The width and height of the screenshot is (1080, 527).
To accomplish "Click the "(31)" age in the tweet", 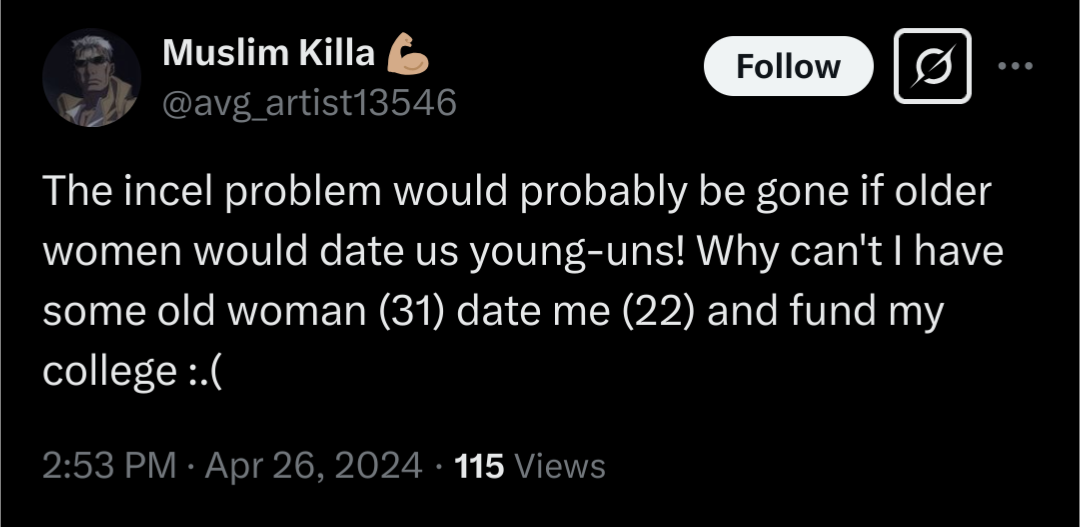I will click(413, 311).
